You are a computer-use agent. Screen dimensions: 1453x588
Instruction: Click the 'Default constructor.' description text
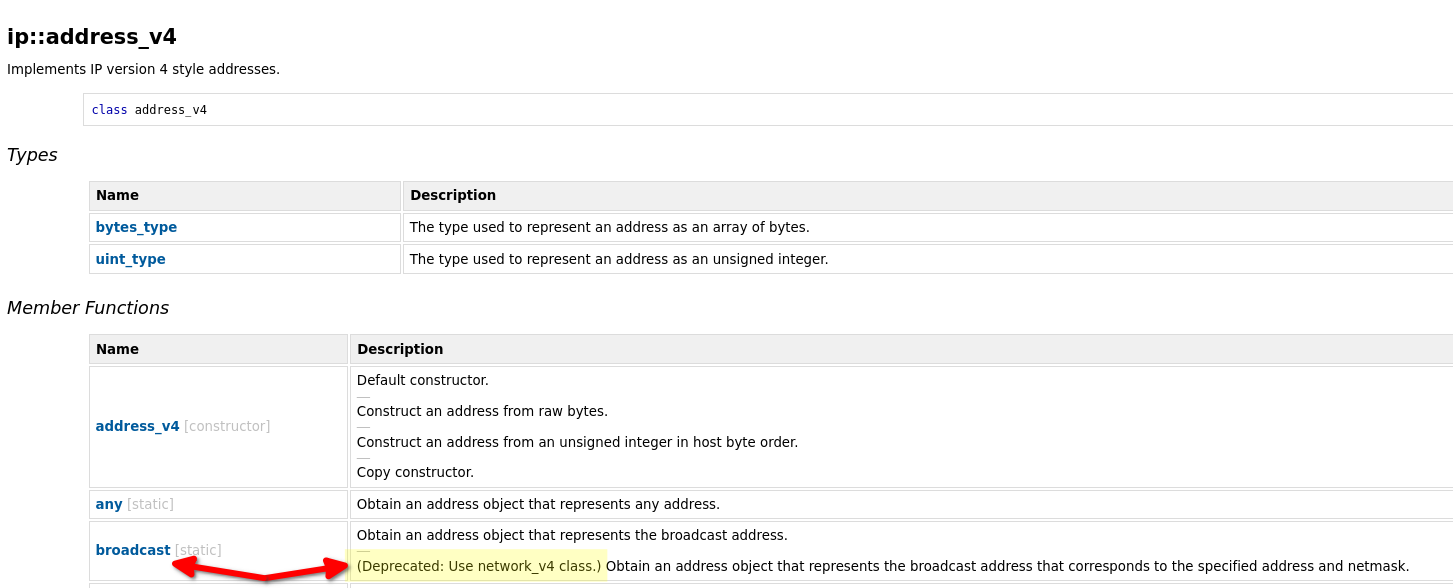[x=423, y=380]
